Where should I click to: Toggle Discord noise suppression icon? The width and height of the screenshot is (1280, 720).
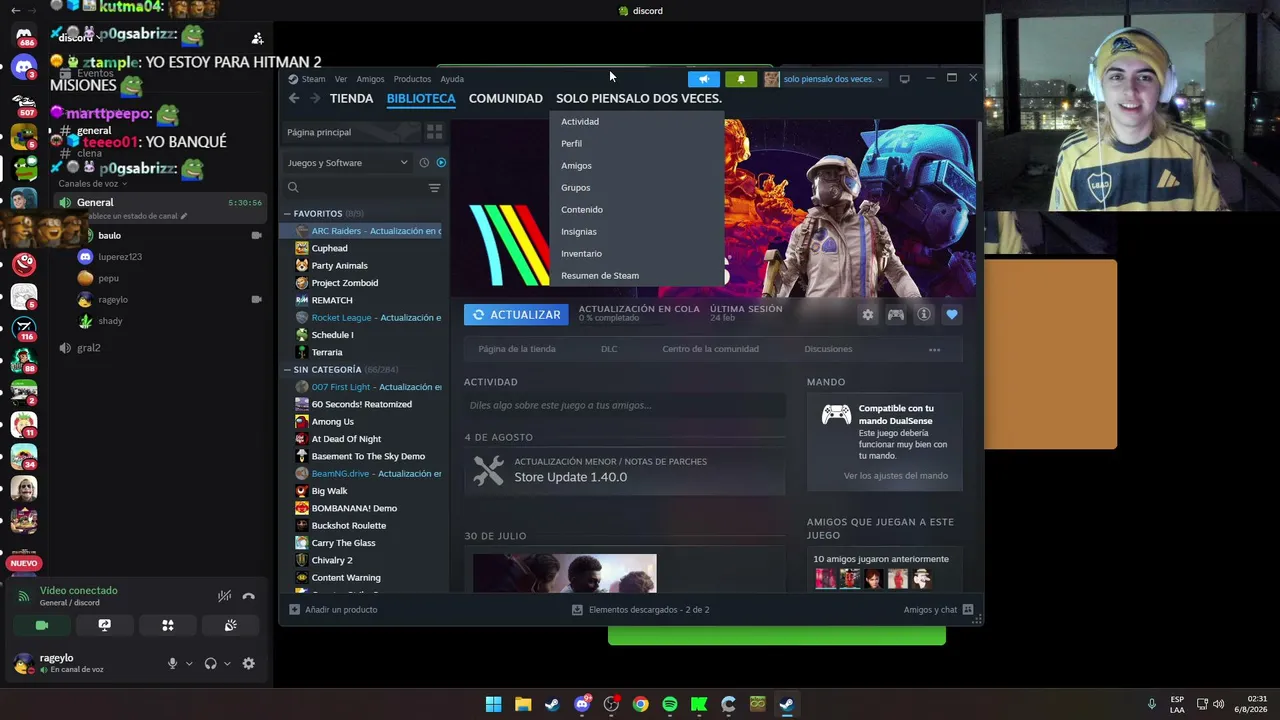[225, 596]
